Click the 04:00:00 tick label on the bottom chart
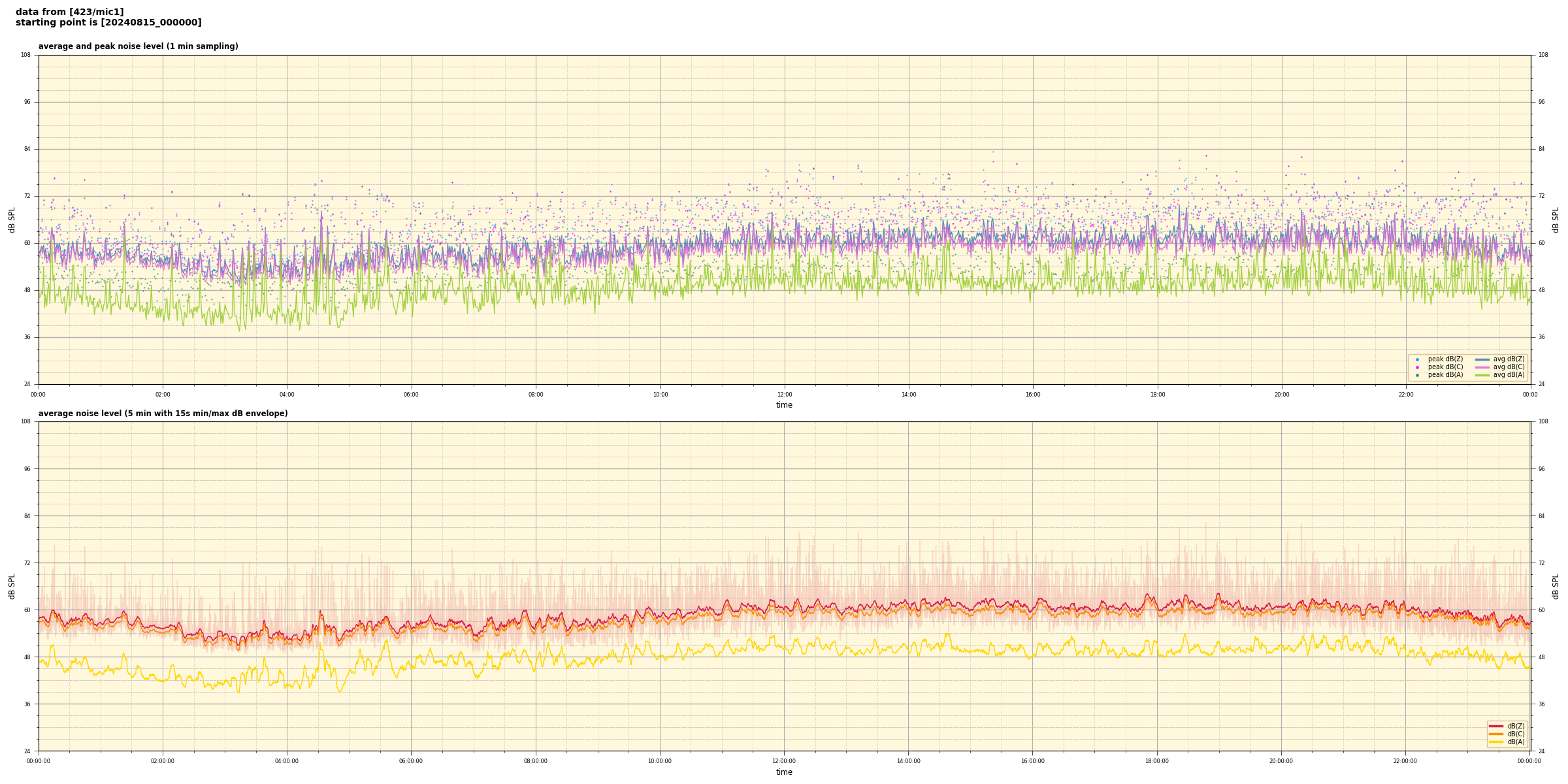 [287, 761]
